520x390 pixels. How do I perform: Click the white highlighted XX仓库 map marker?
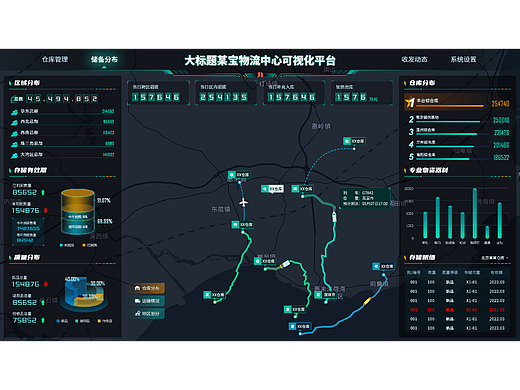272,189
